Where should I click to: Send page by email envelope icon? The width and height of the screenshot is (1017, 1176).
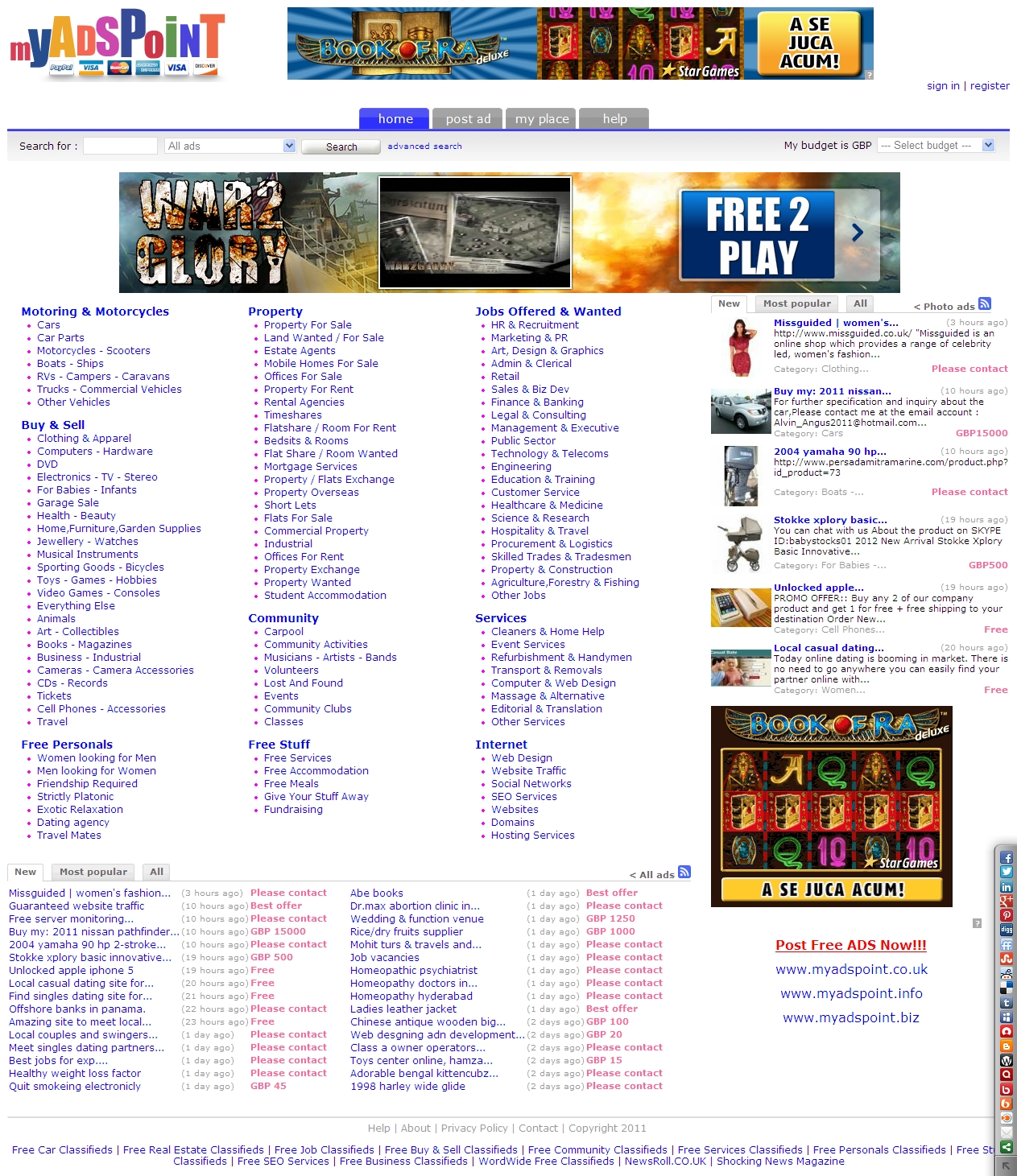click(1007, 1133)
